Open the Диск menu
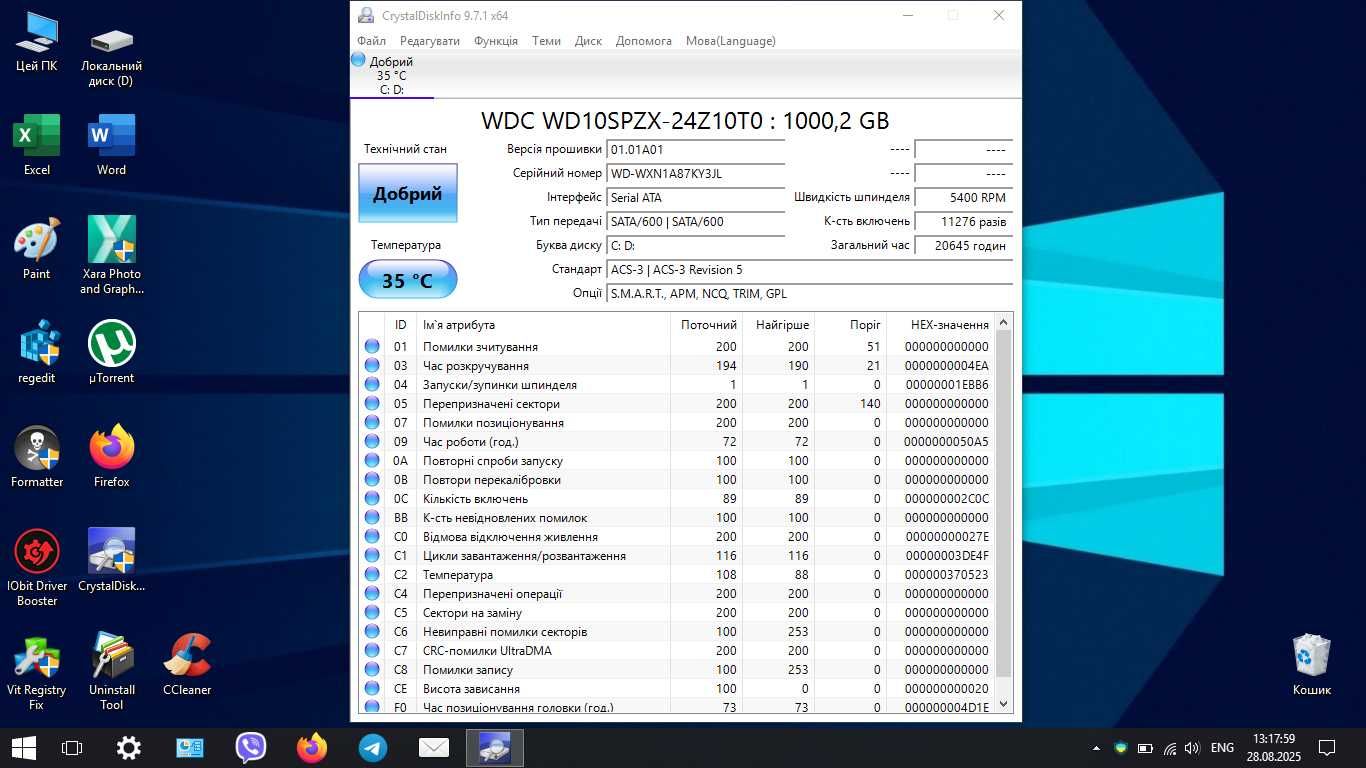 (588, 41)
